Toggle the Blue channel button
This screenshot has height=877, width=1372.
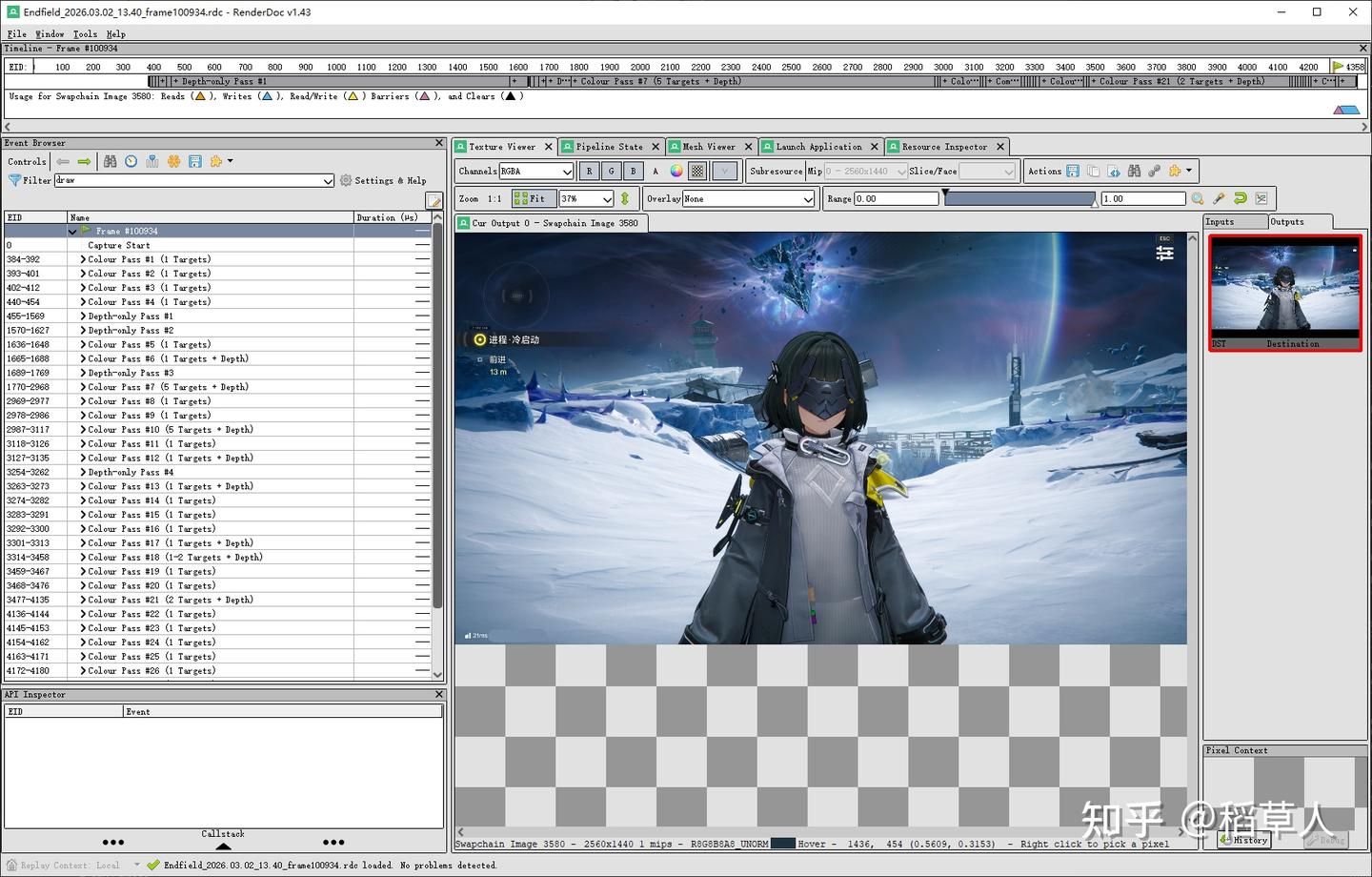coord(634,172)
